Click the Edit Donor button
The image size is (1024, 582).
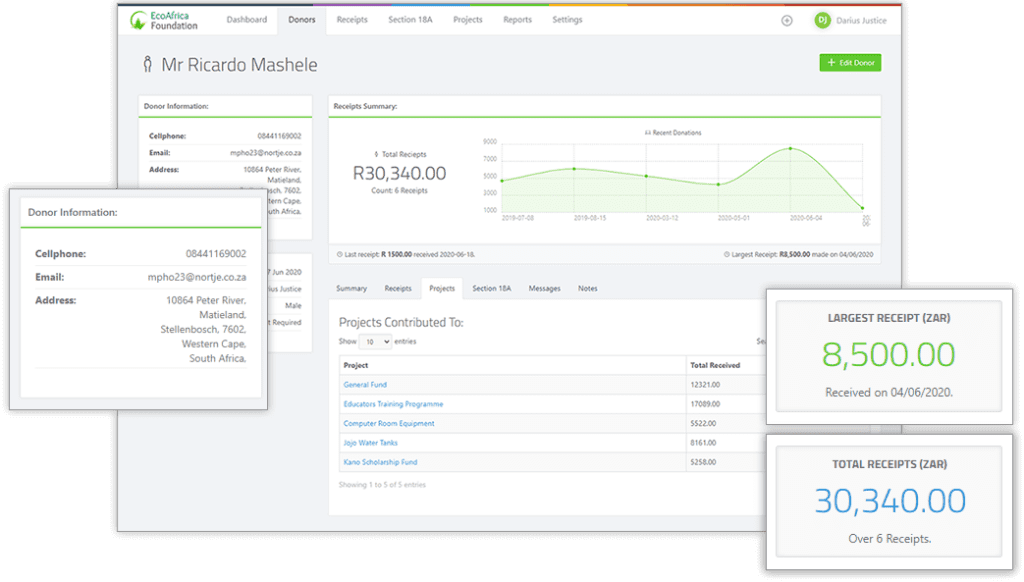pyautogui.click(x=849, y=62)
